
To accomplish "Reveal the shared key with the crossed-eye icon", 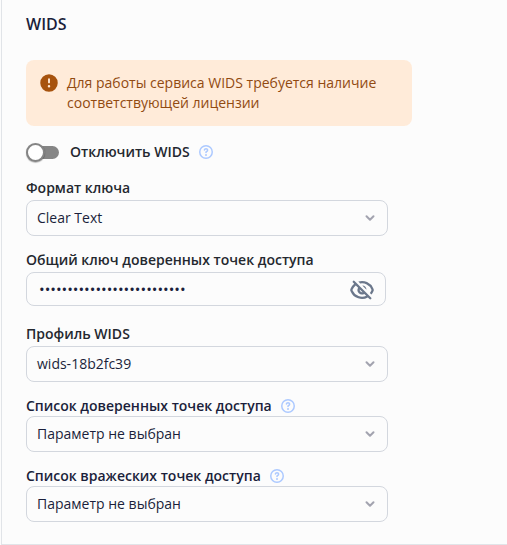I will pyautogui.click(x=362, y=290).
